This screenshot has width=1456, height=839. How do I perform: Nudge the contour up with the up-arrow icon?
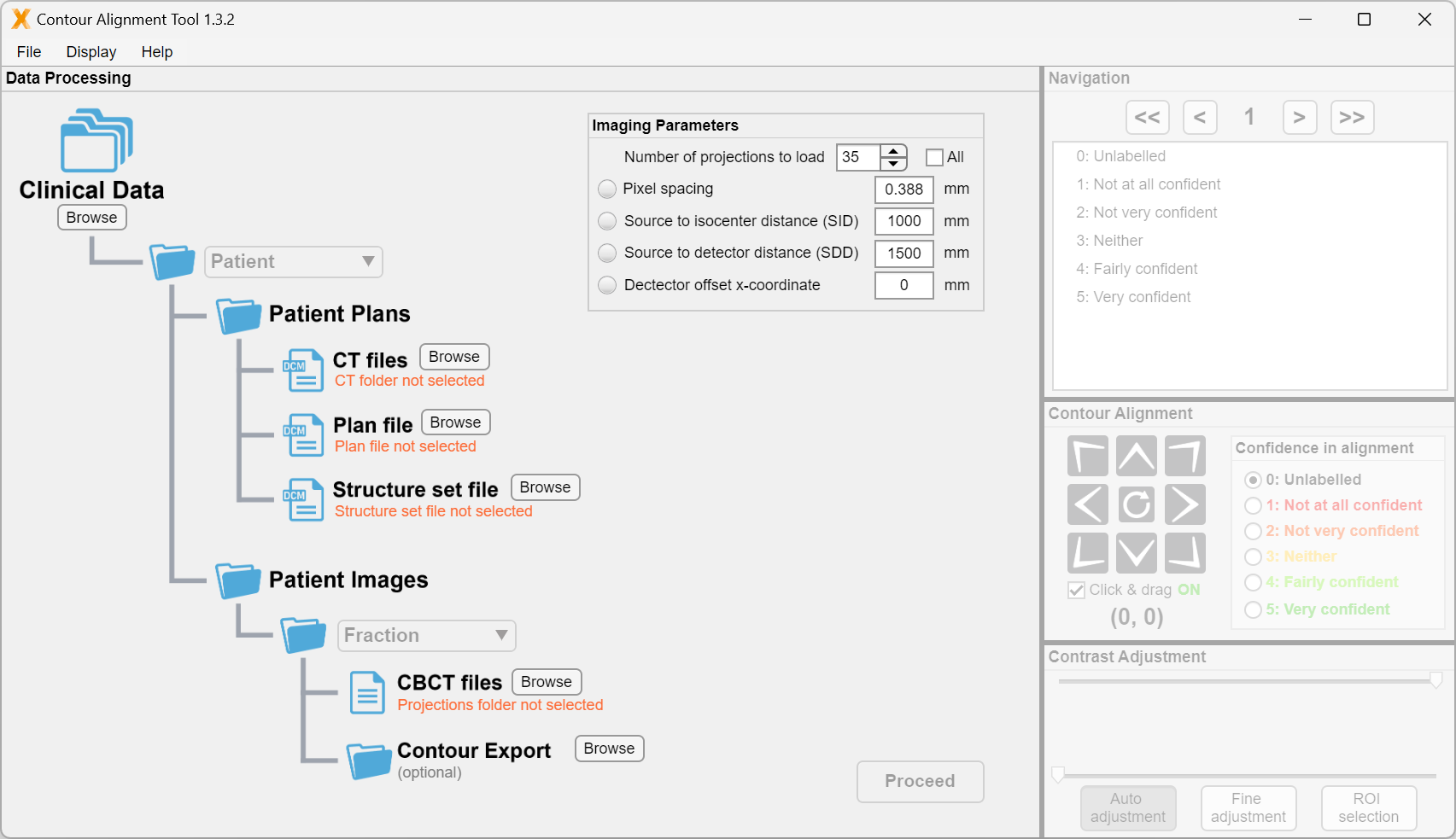pyautogui.click(x=1137, y=456)
